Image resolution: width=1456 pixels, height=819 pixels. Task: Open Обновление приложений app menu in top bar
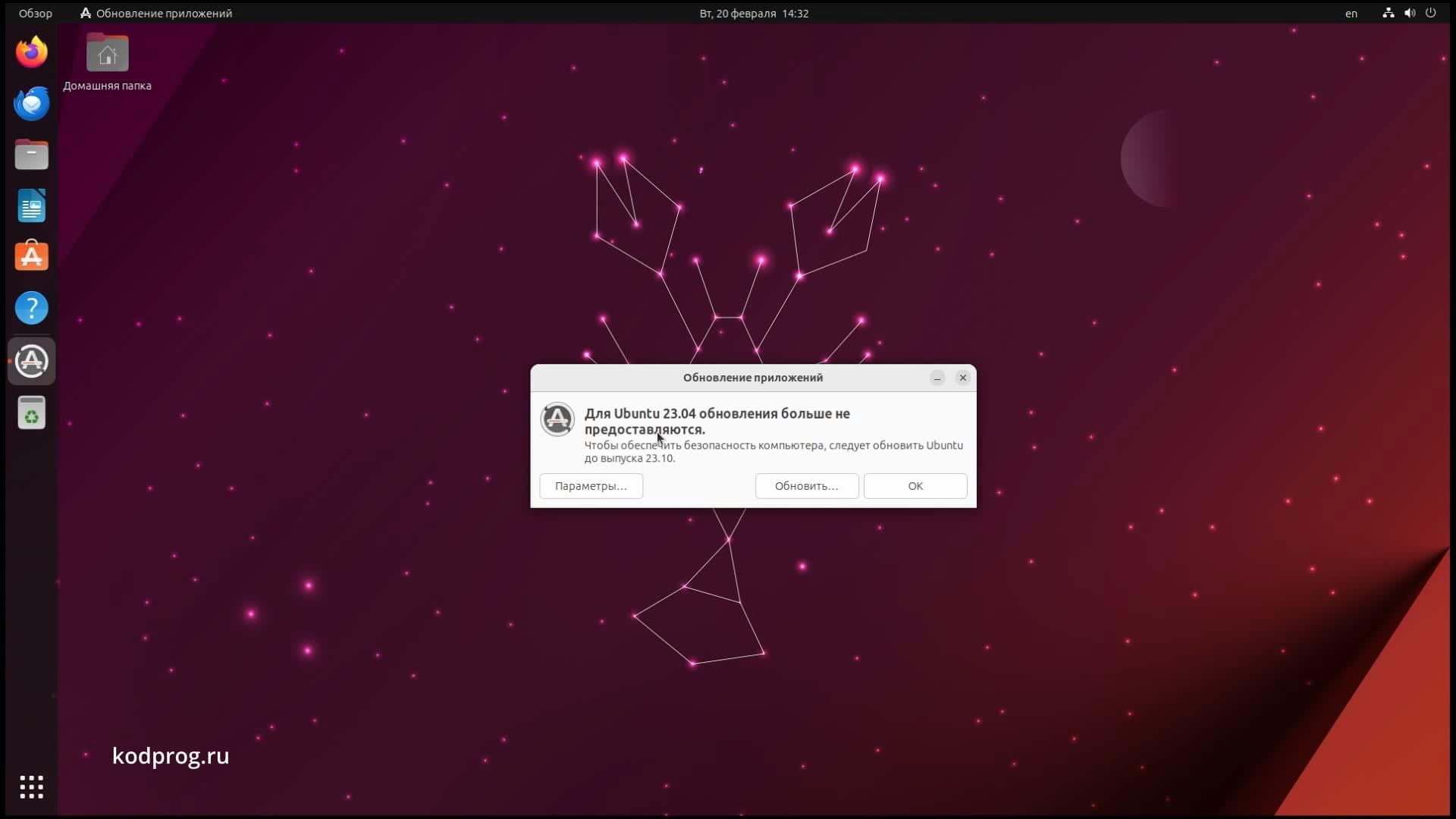coord(156,14)
